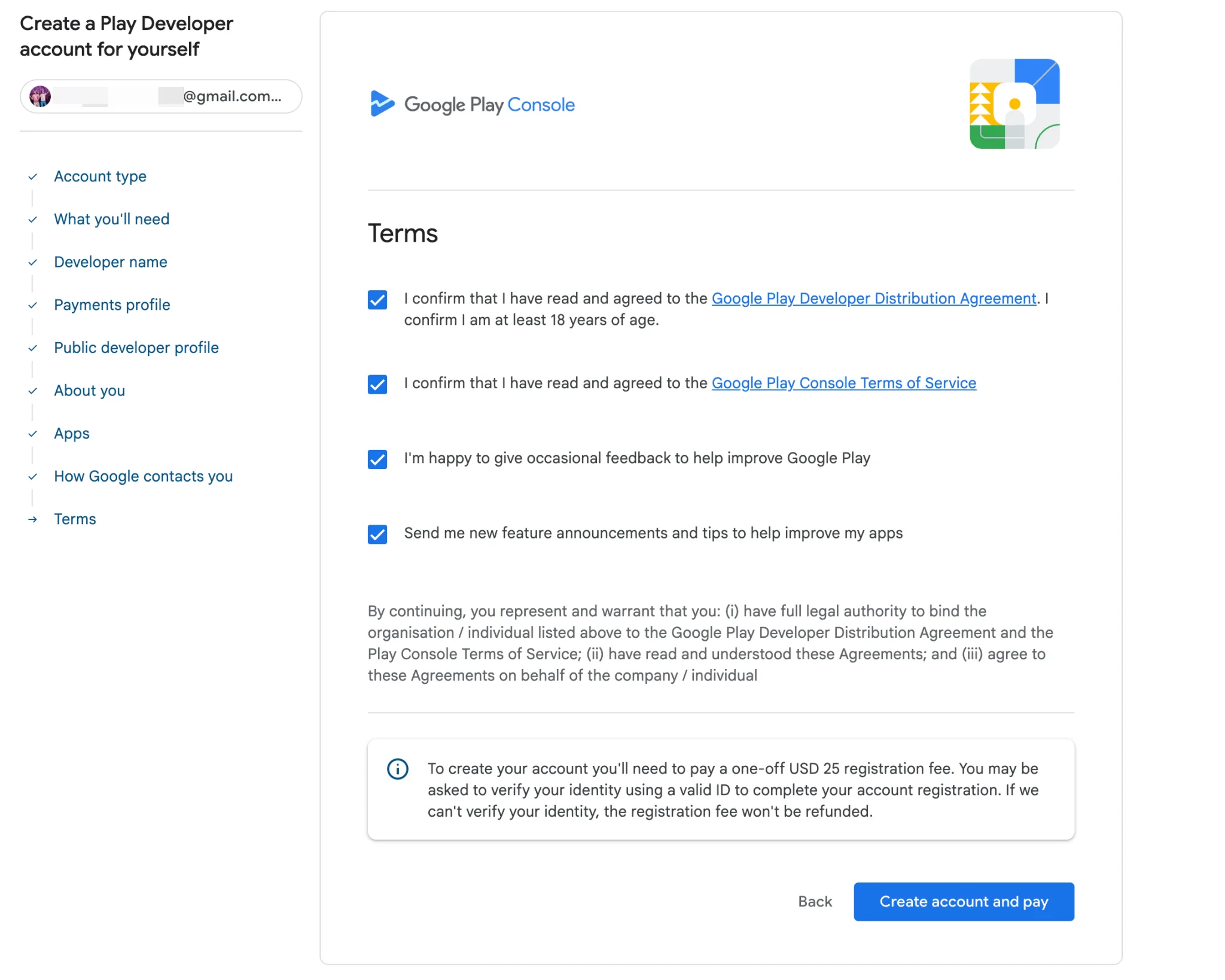Click the info icon in the fee notice

point(397,769)
